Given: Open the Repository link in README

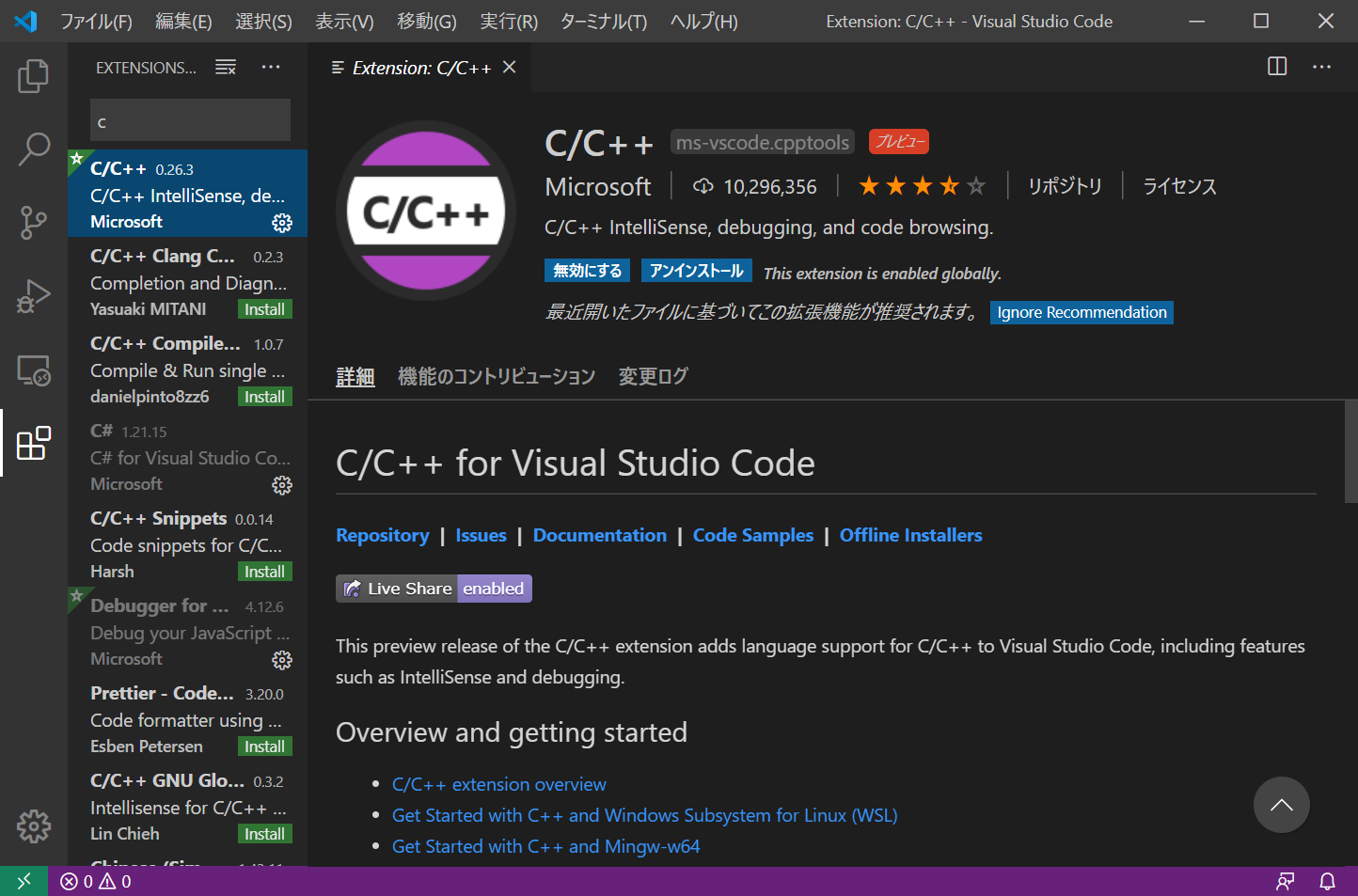Looking at the screenshot, I should coord(383,535).
